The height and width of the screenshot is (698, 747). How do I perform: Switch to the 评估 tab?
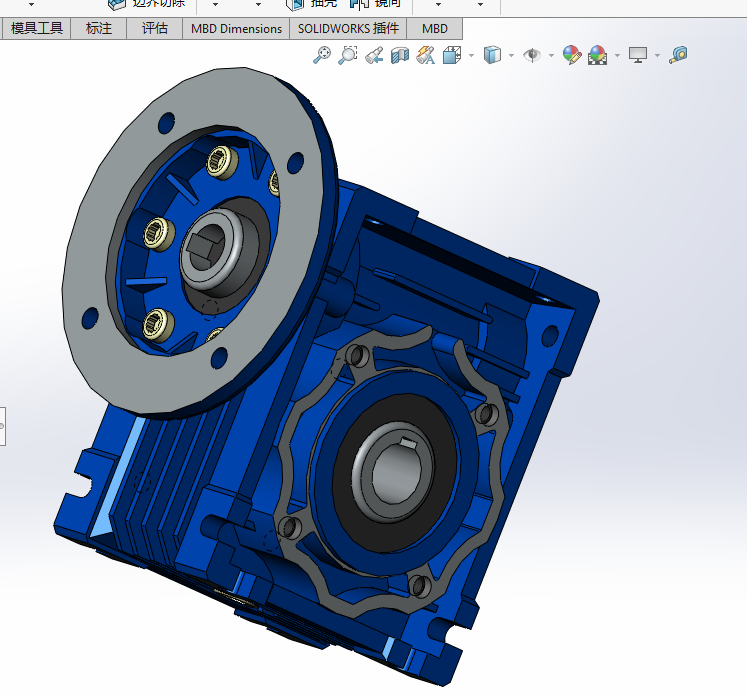pos(155,29)
